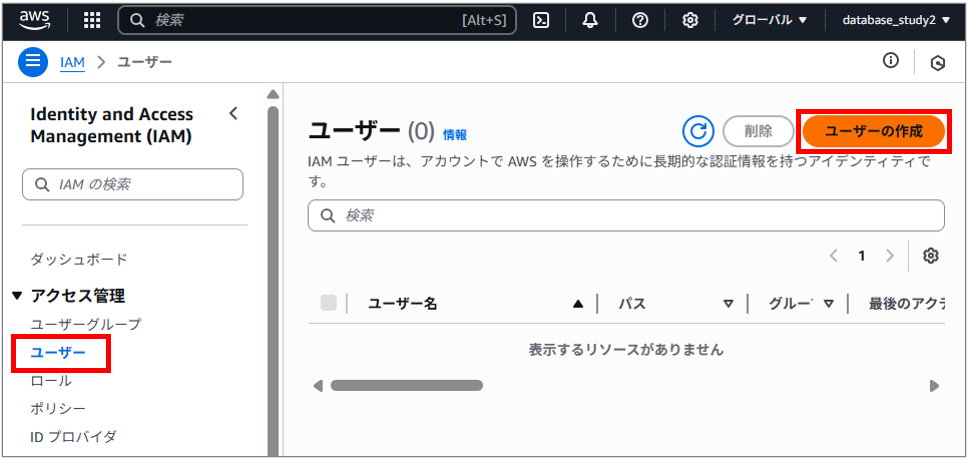Open ダッシュボード in the sidebar
Image resolution: width=969 pixels, height=459 pixels.
coord(78,259)
